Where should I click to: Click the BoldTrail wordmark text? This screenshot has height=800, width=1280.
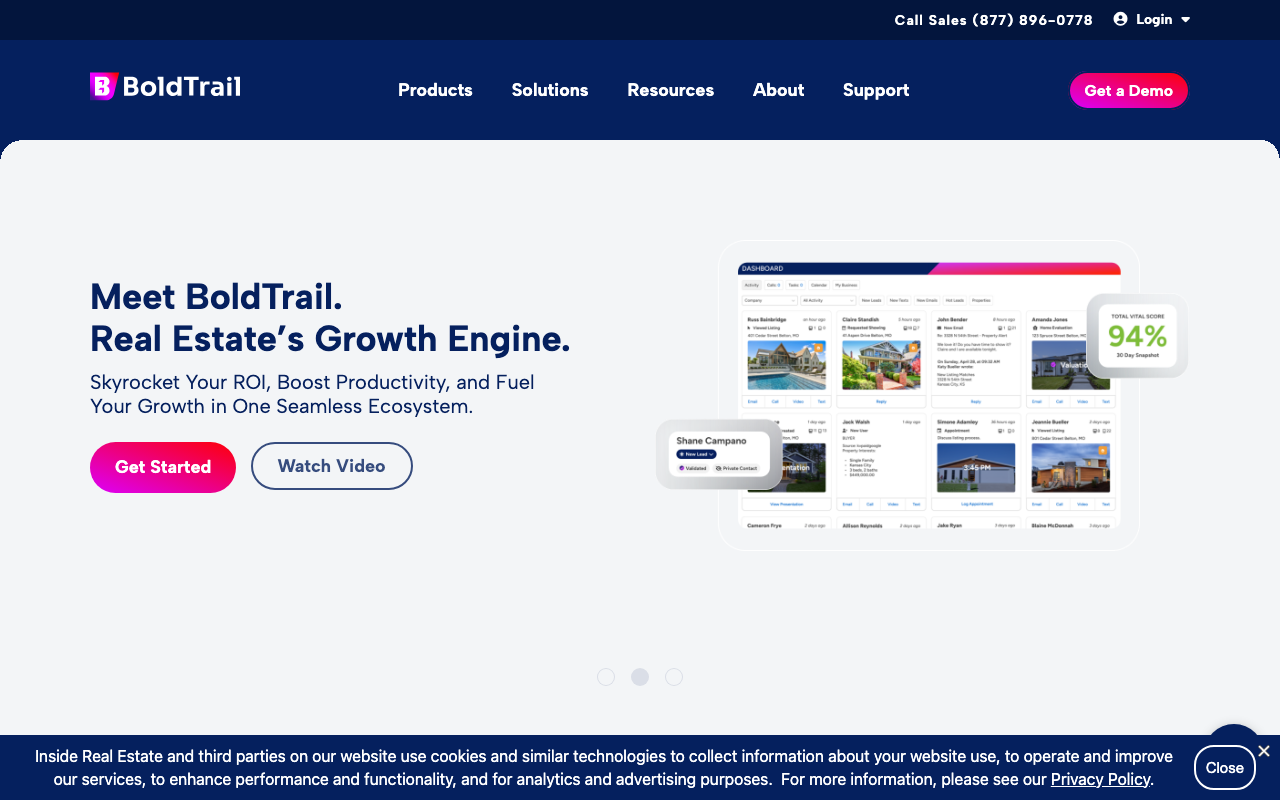click(x=182, y=86)
